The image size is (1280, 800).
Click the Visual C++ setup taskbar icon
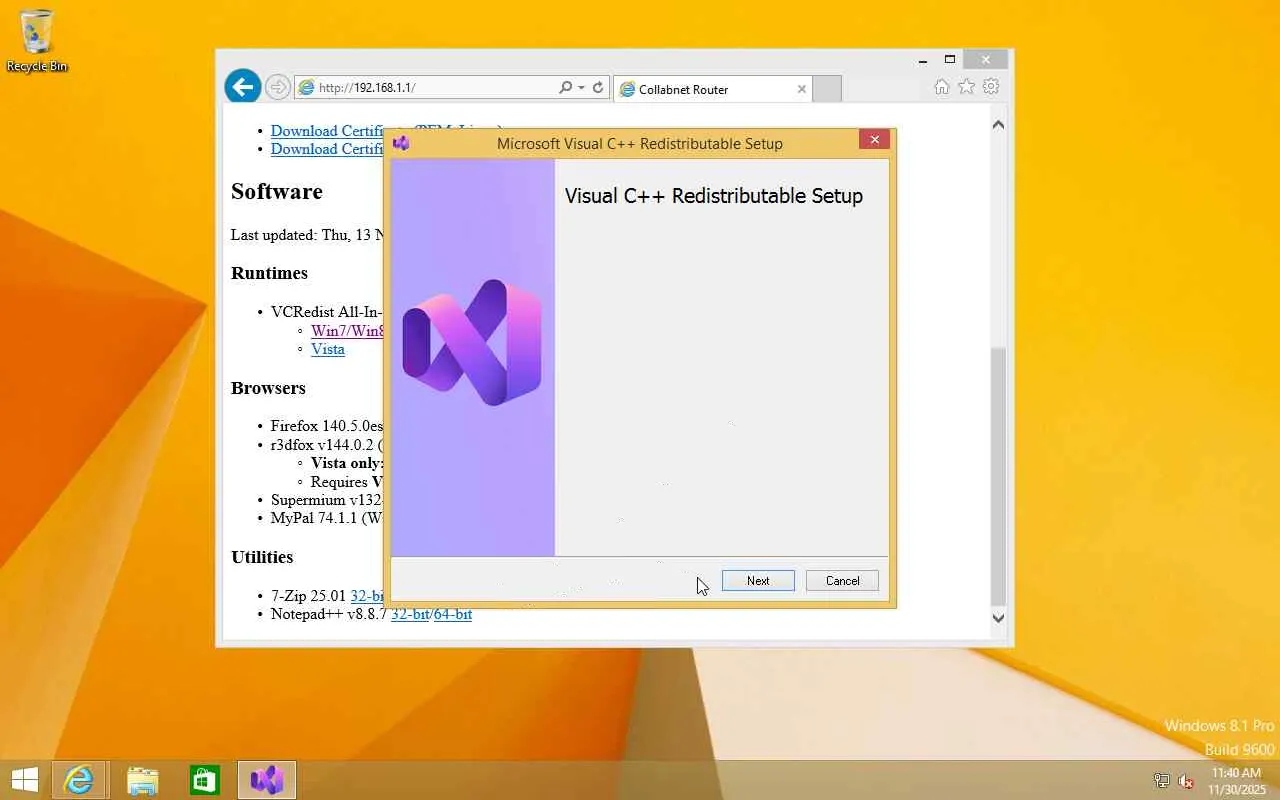267,780
